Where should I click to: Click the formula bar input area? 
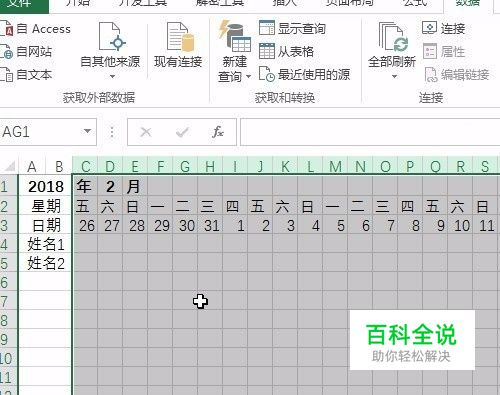(370, 132)
